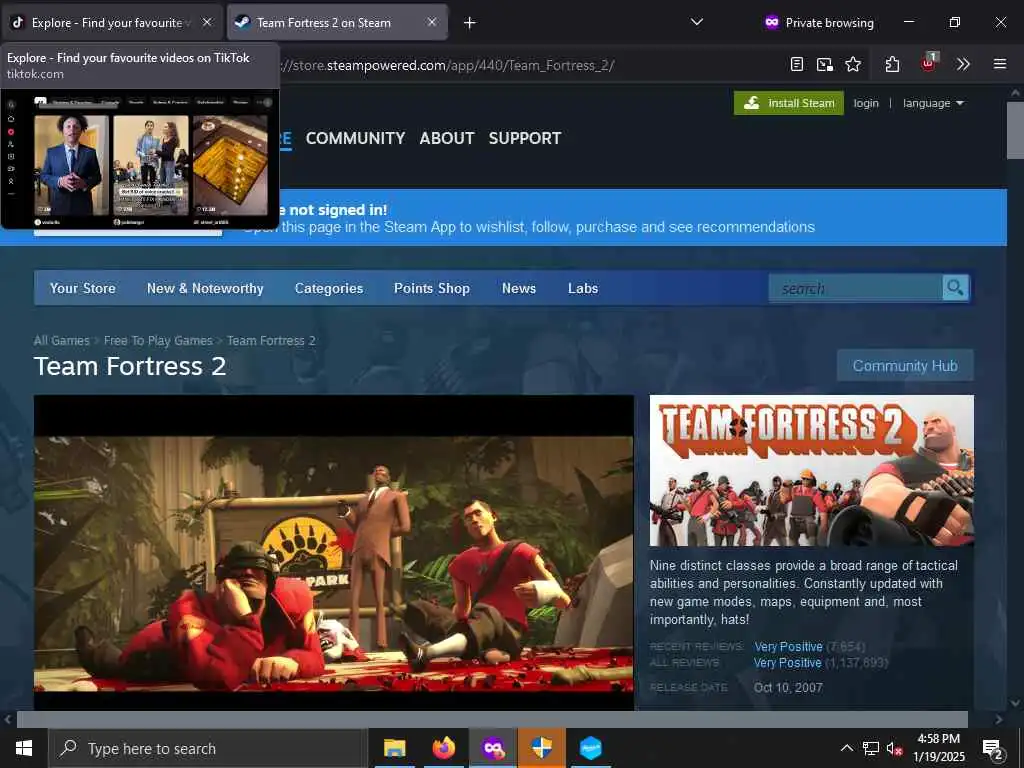Click the scroll down arrow of vertical scrollbar

click(x=1015, y=703)
